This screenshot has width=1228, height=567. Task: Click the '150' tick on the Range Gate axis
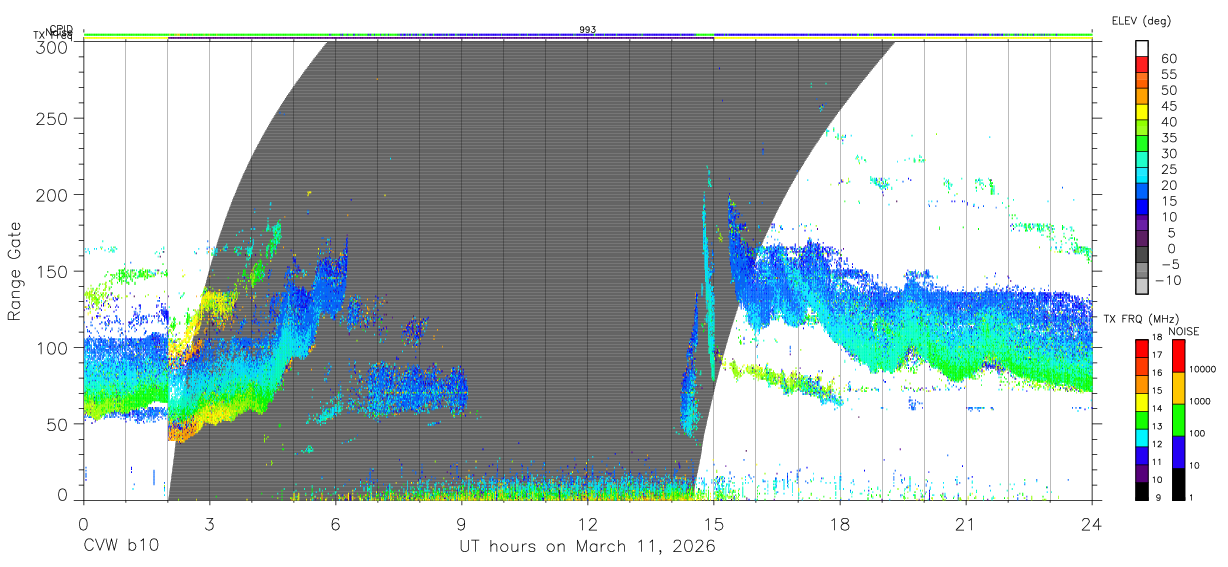(51, 271)
